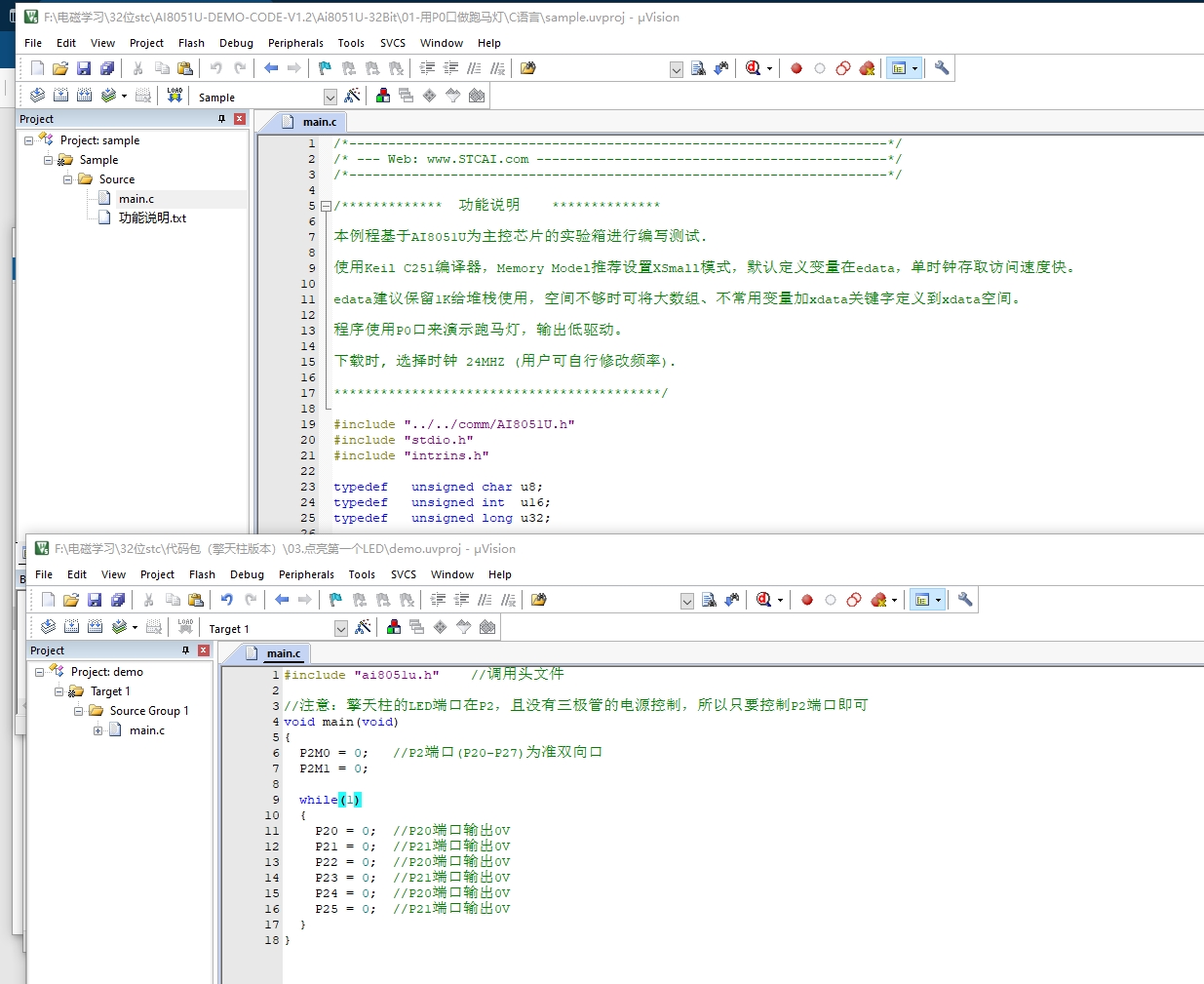1204x984 pixels.
Task: Click Translate icon in sample window build toolbar
Action: coord(37,96)
